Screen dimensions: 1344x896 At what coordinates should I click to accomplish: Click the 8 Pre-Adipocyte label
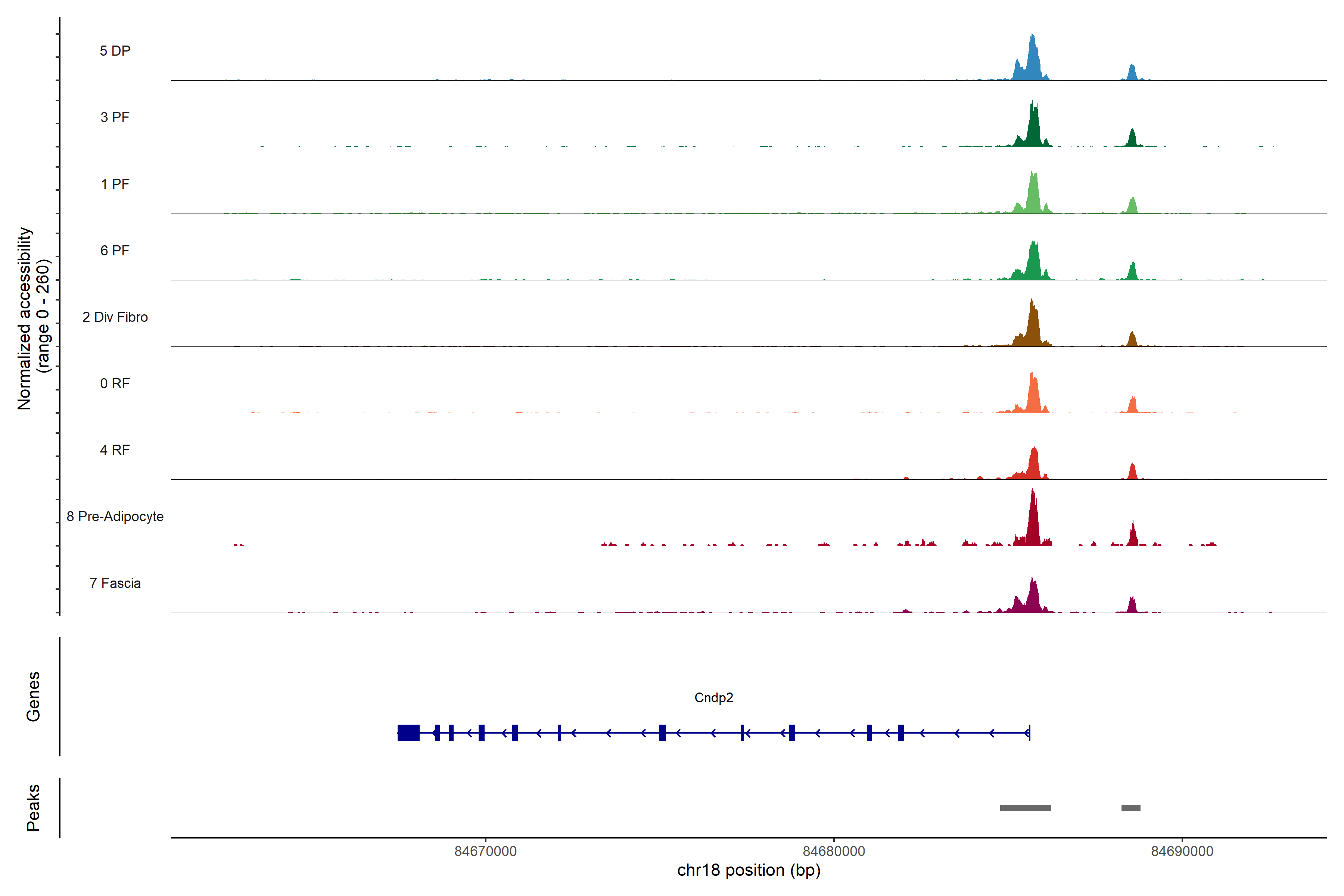tap(115, 517)
